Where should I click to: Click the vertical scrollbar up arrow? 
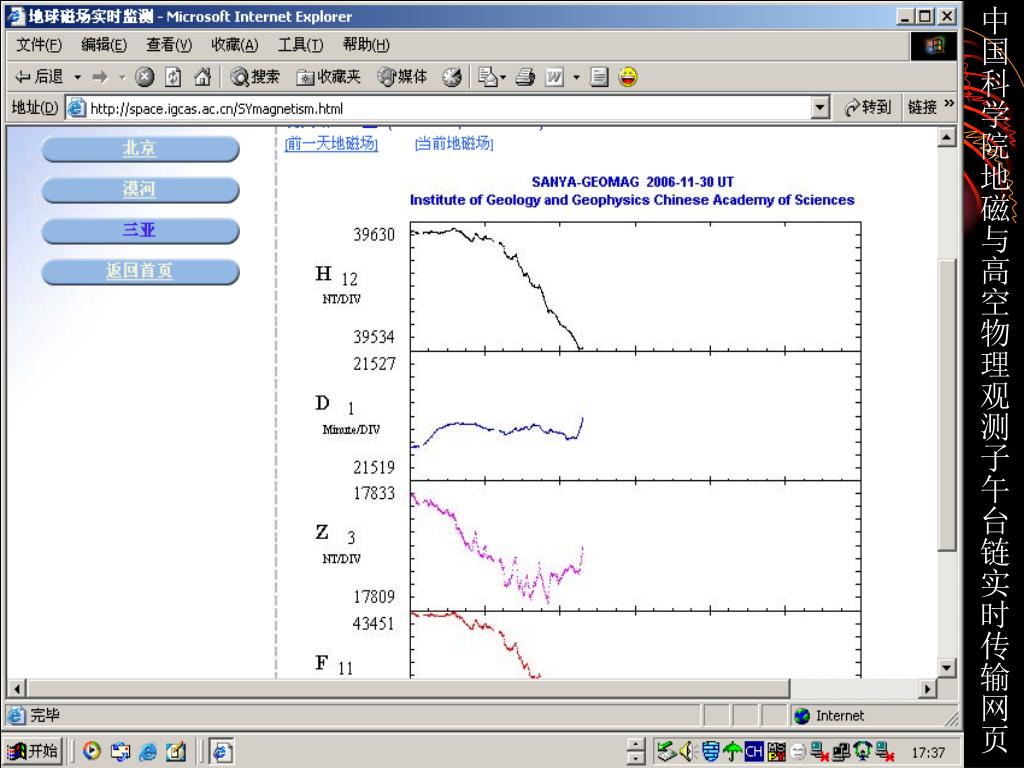coord(947,137)
